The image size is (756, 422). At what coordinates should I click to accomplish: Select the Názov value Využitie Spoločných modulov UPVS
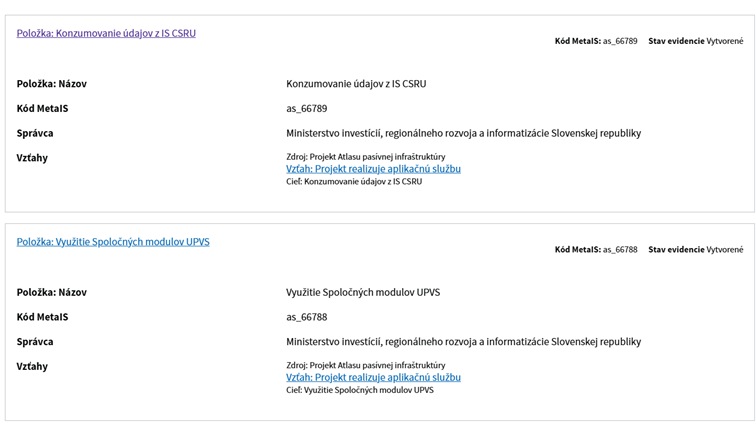(x=363, y=292)
